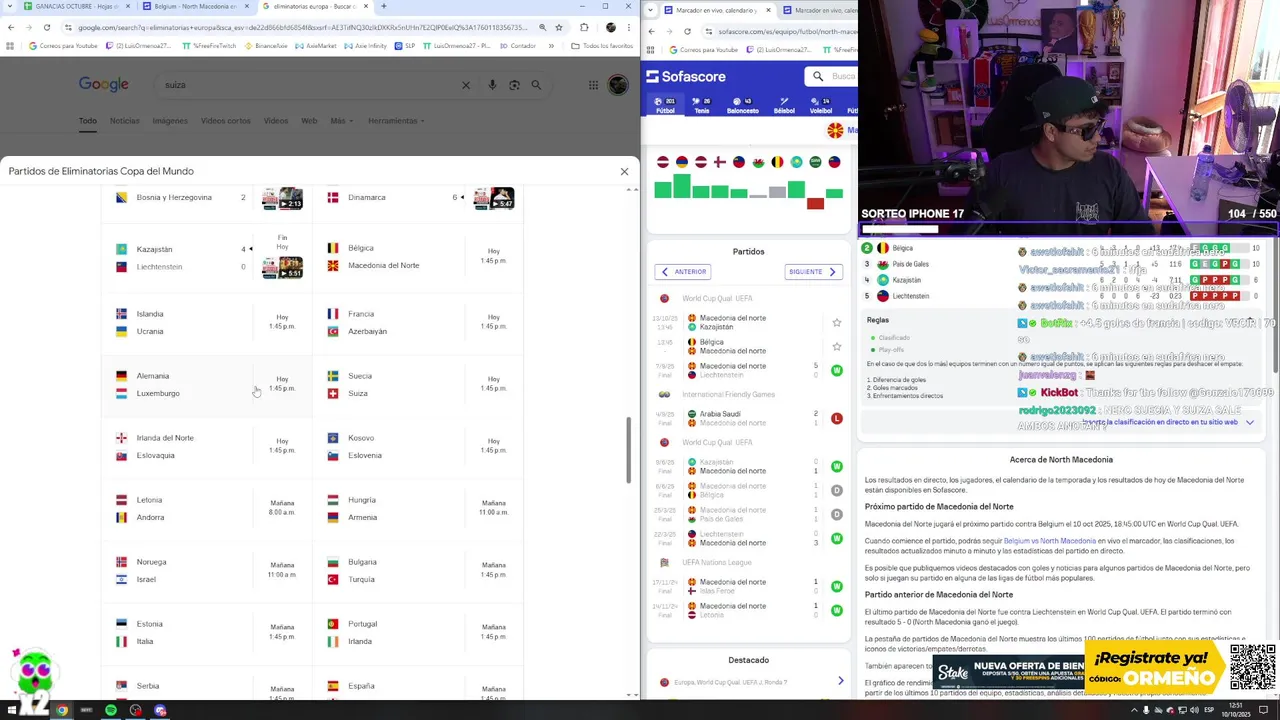Switch to GANACIAS OCTUBRE sheets tab

(x=75, y=6)
